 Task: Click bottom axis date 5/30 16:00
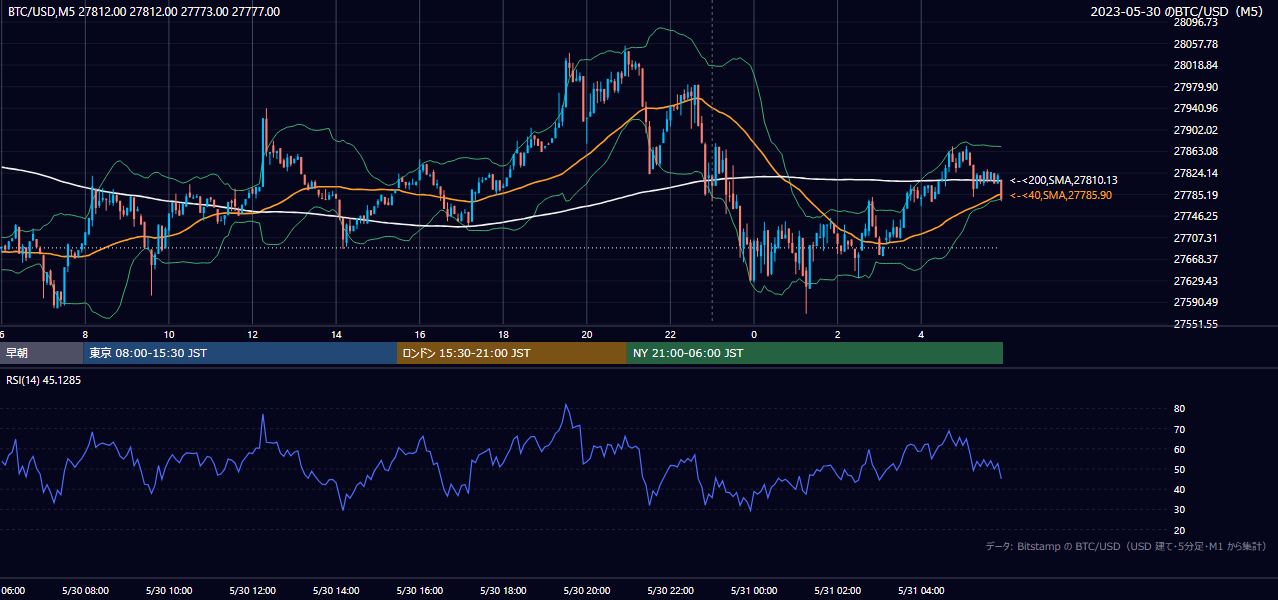tap(420, 591)
